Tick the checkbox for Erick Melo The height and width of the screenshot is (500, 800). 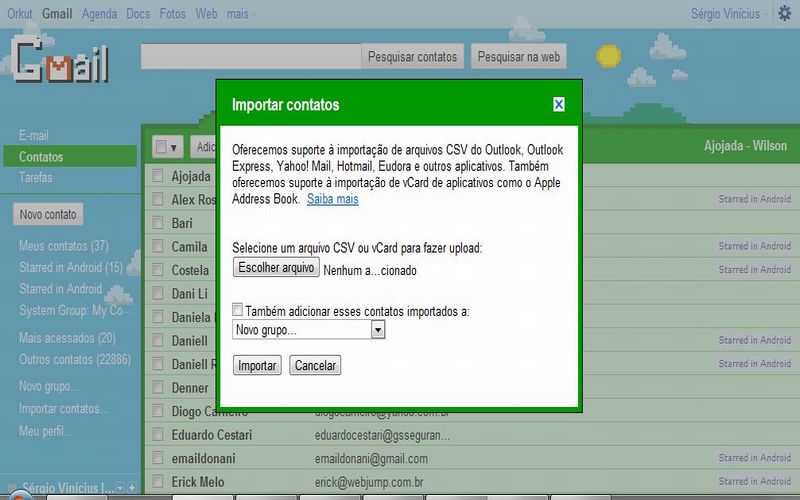click(158, 481)
